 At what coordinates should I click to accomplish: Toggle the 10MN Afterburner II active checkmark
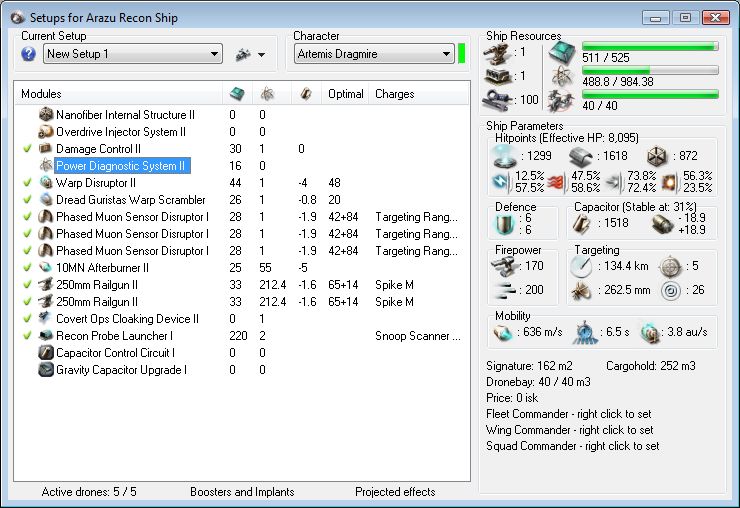coord(27,267)
